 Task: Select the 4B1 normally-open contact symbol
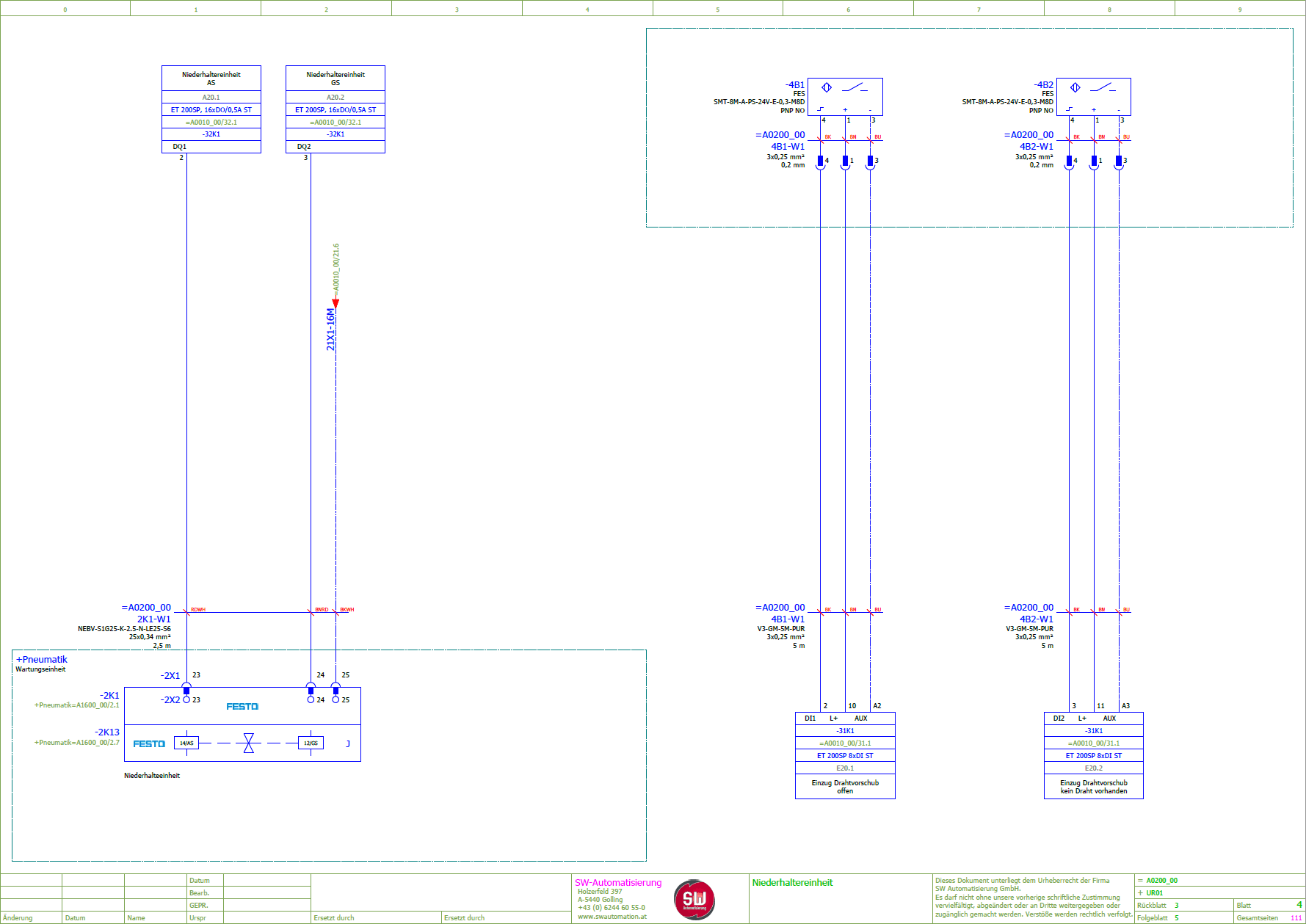coord(855,87)
